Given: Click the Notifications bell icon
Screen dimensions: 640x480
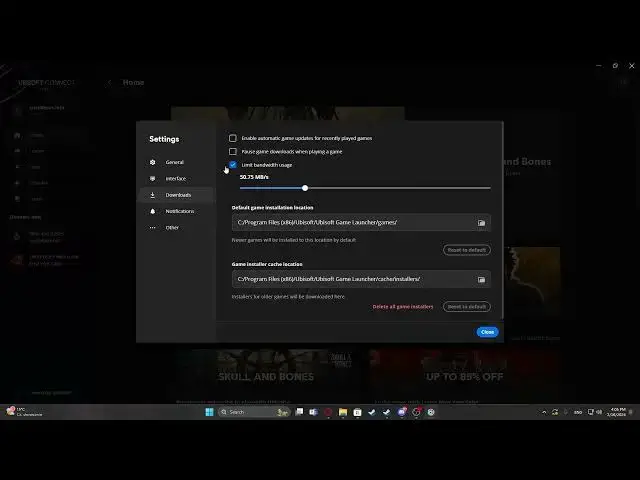Looking at the screenshot, I should click(x=153, y=211).
